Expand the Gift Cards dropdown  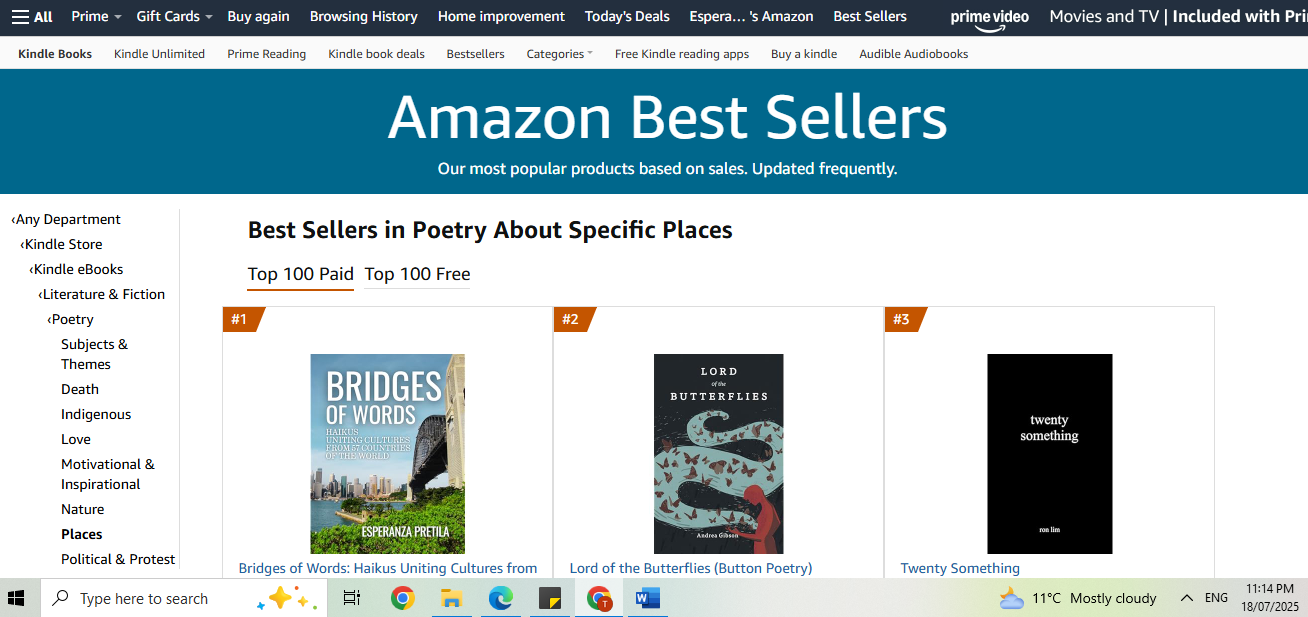(174, 16)
